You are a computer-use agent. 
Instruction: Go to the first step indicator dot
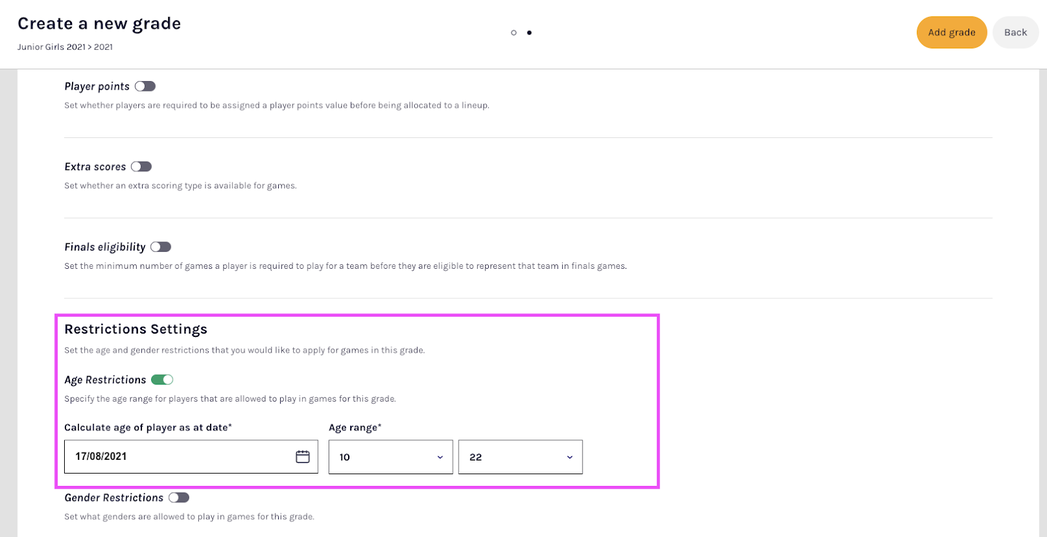tap(514, 33)
